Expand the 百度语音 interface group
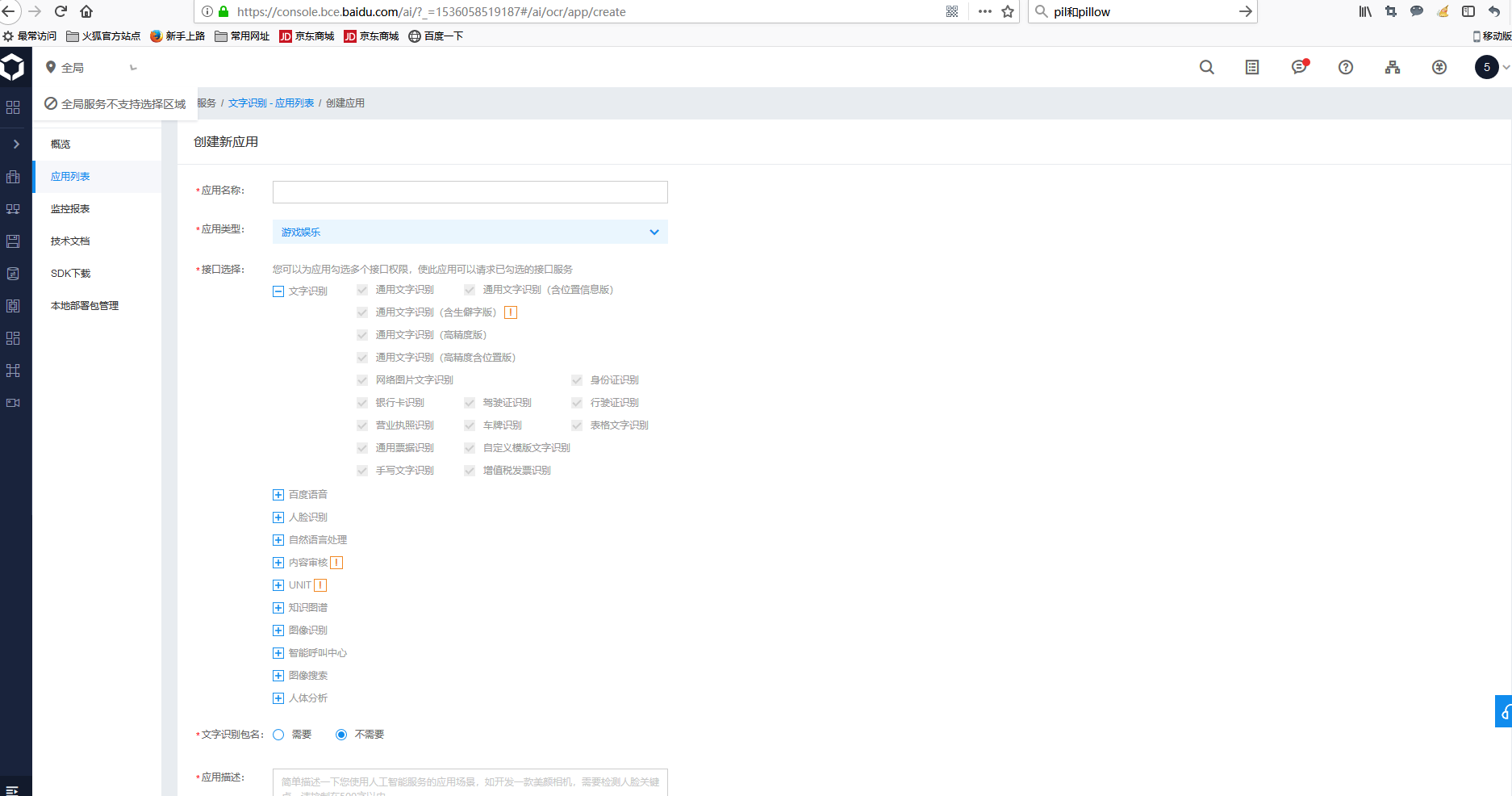 click(278, 495)
